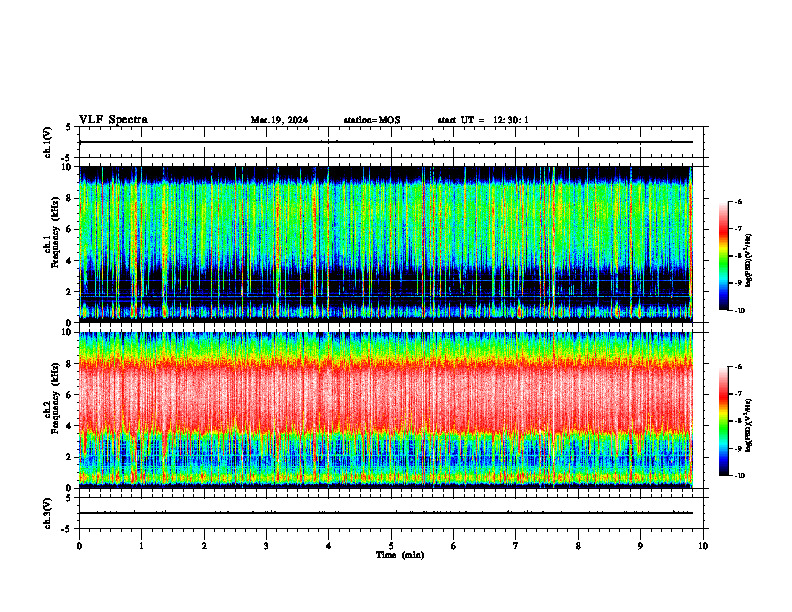Click time axis tick label "9"

coord(640,546)
